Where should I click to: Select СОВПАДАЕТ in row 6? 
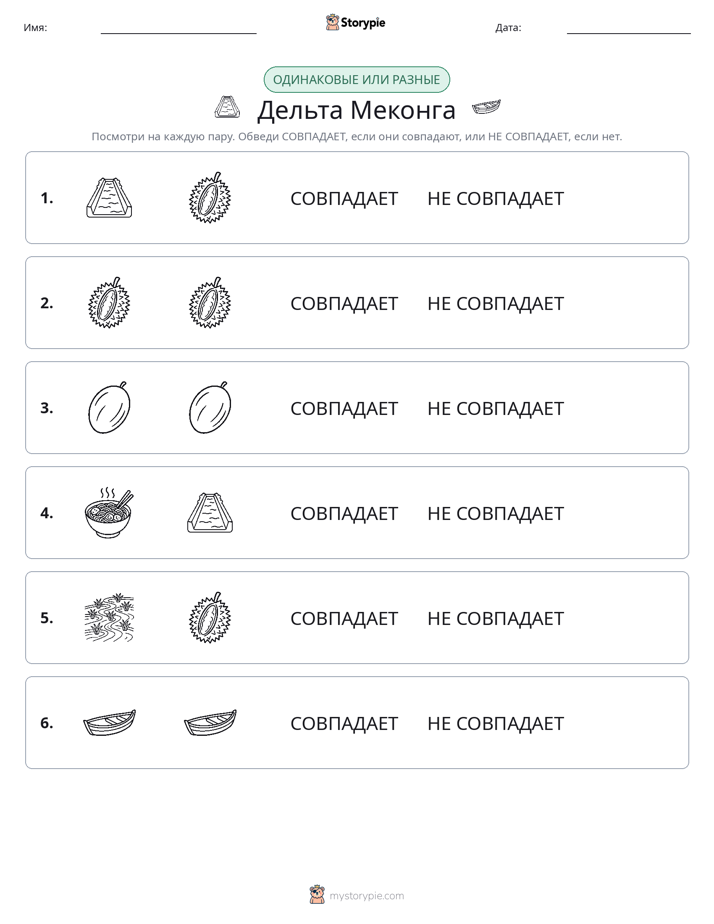coord(344,722)
